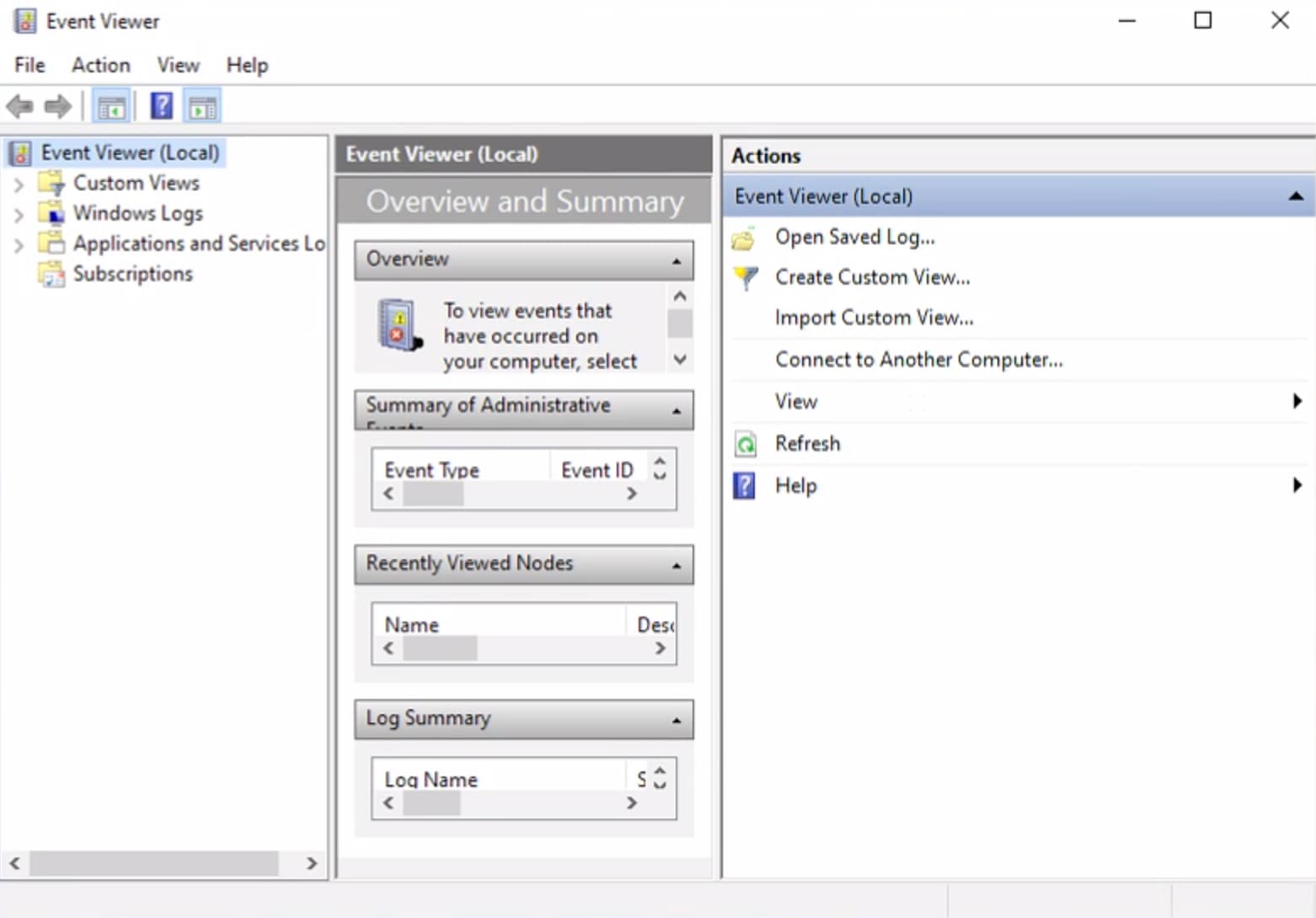
Task: Collapse the Event Viewer (Local) actions group
Action: click(1296, 196)
